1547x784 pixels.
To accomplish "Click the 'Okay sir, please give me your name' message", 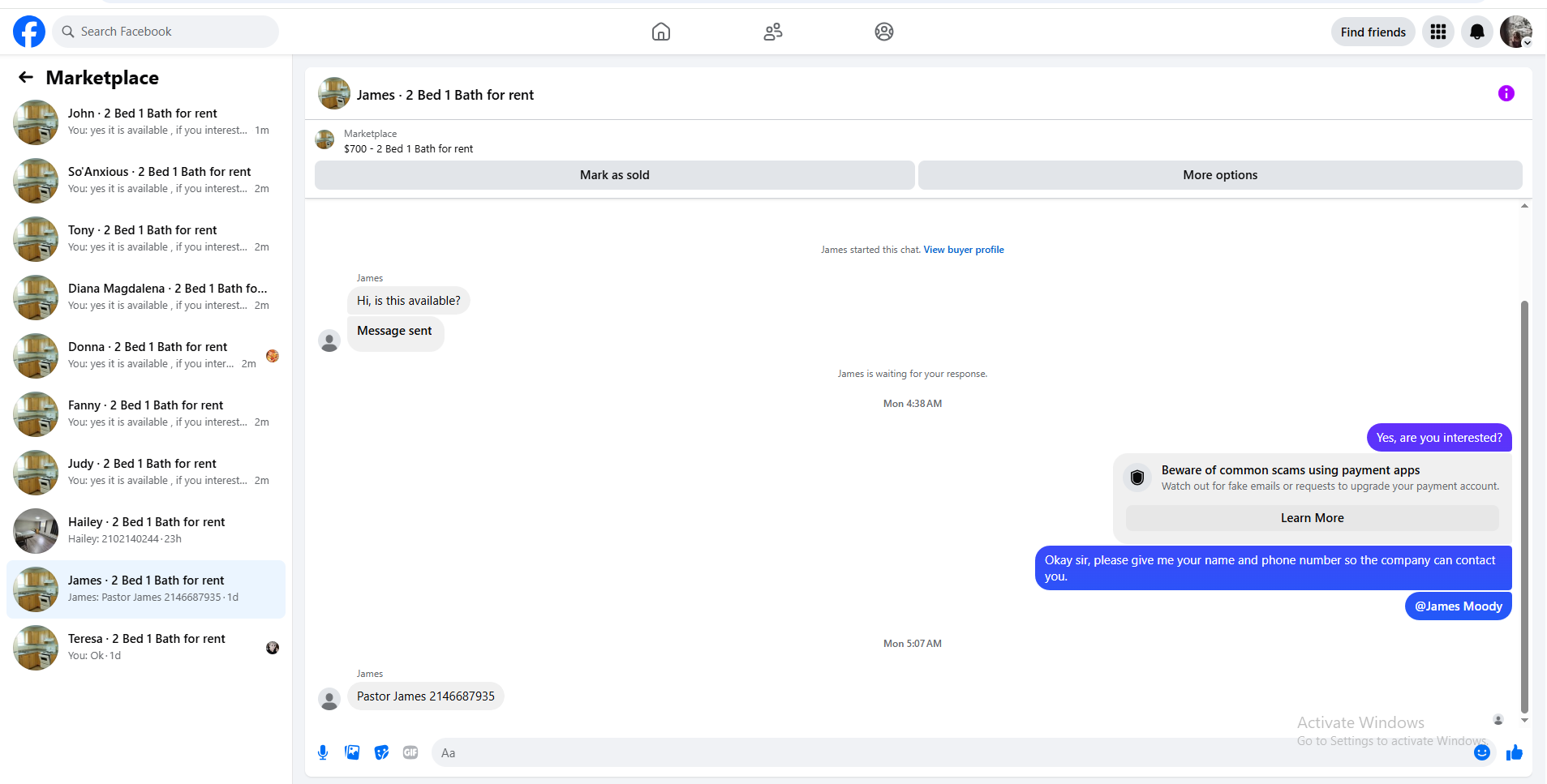I will click(1274, 568).
